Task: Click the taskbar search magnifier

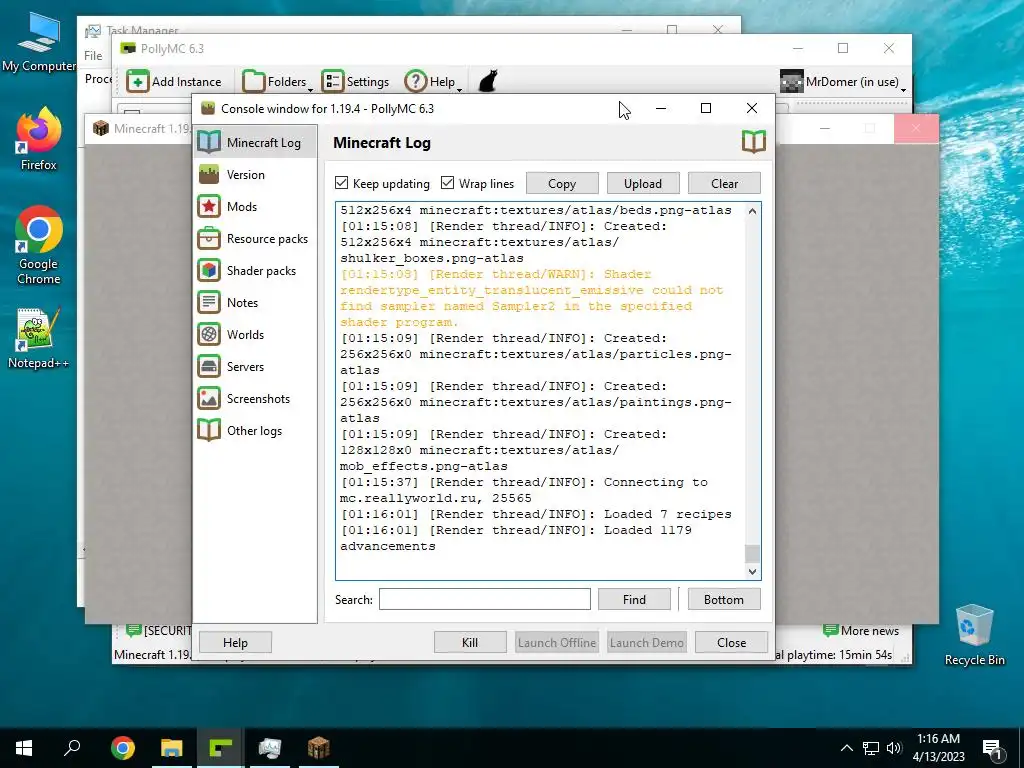Action: (72, 748)
